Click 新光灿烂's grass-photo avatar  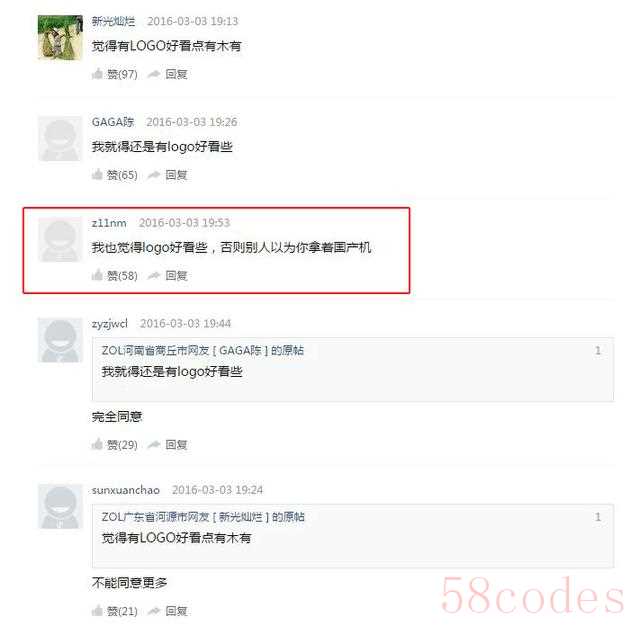click(x=60, y=38)
